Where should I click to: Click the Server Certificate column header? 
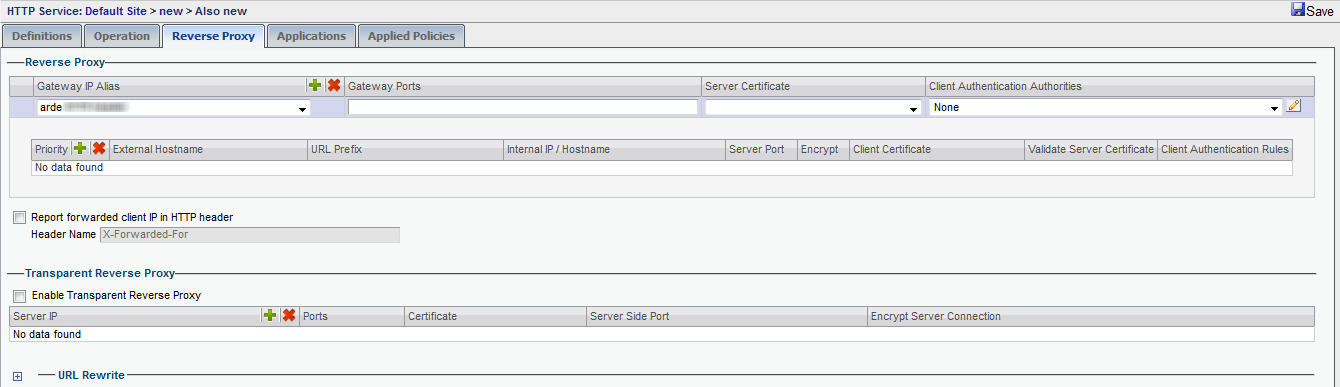[747, 86]
